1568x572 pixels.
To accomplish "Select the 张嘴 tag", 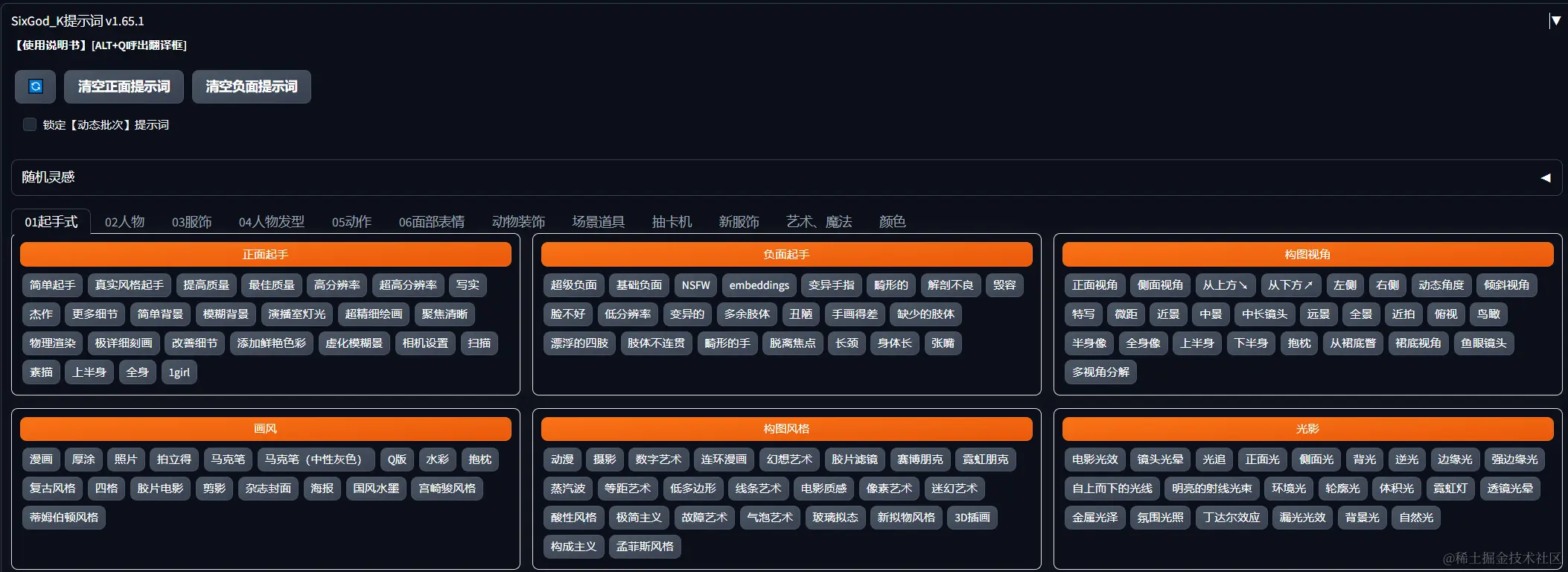I will (x=943, y=343).
